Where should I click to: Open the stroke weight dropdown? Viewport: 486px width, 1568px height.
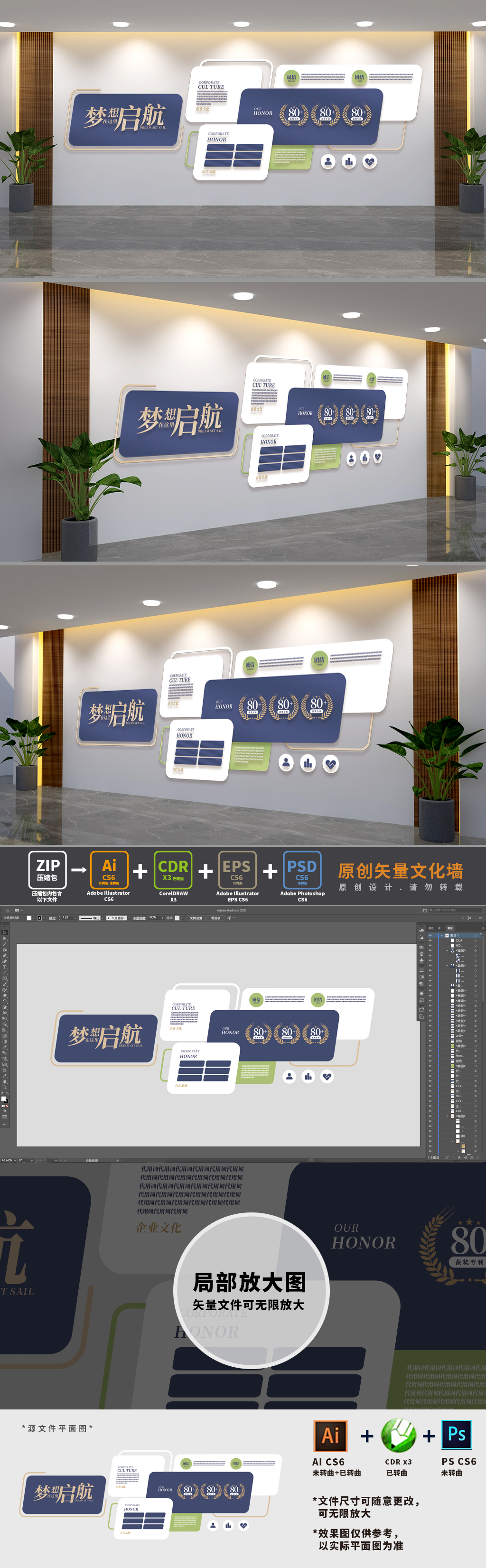pos(75,918)
